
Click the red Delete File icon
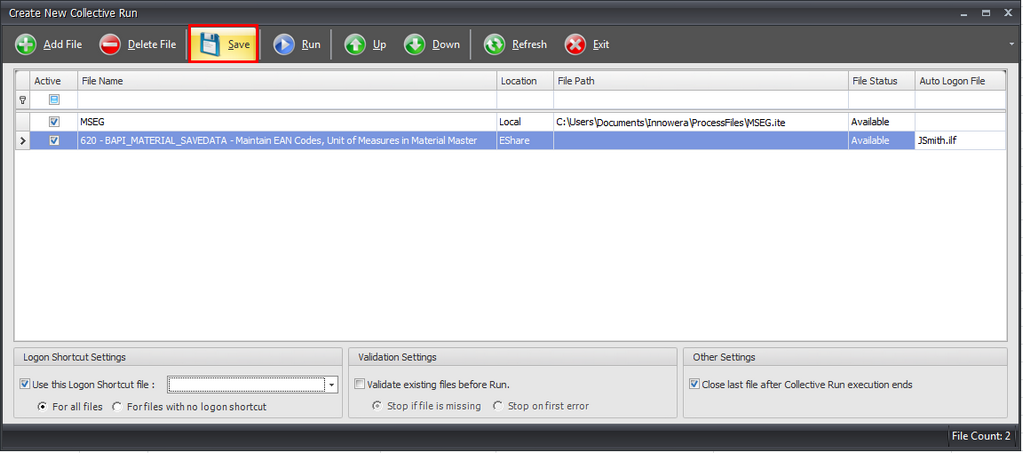(x=110, y=45)
